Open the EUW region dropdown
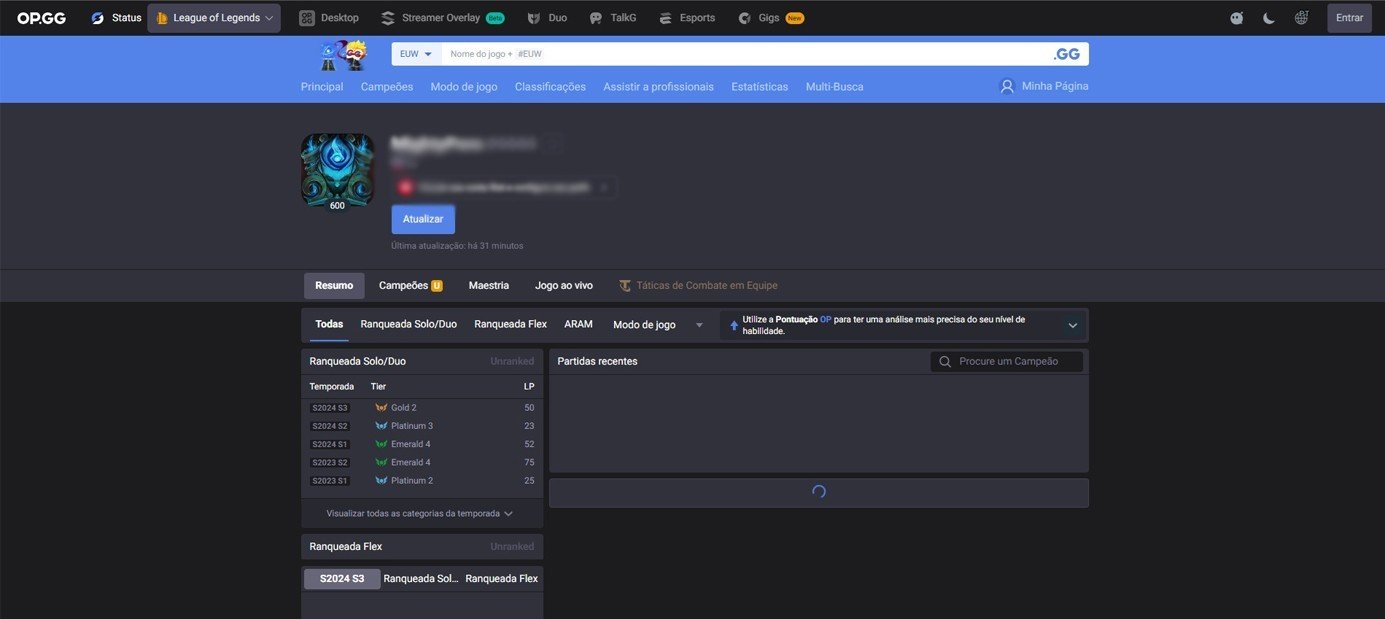 (416, 54)
